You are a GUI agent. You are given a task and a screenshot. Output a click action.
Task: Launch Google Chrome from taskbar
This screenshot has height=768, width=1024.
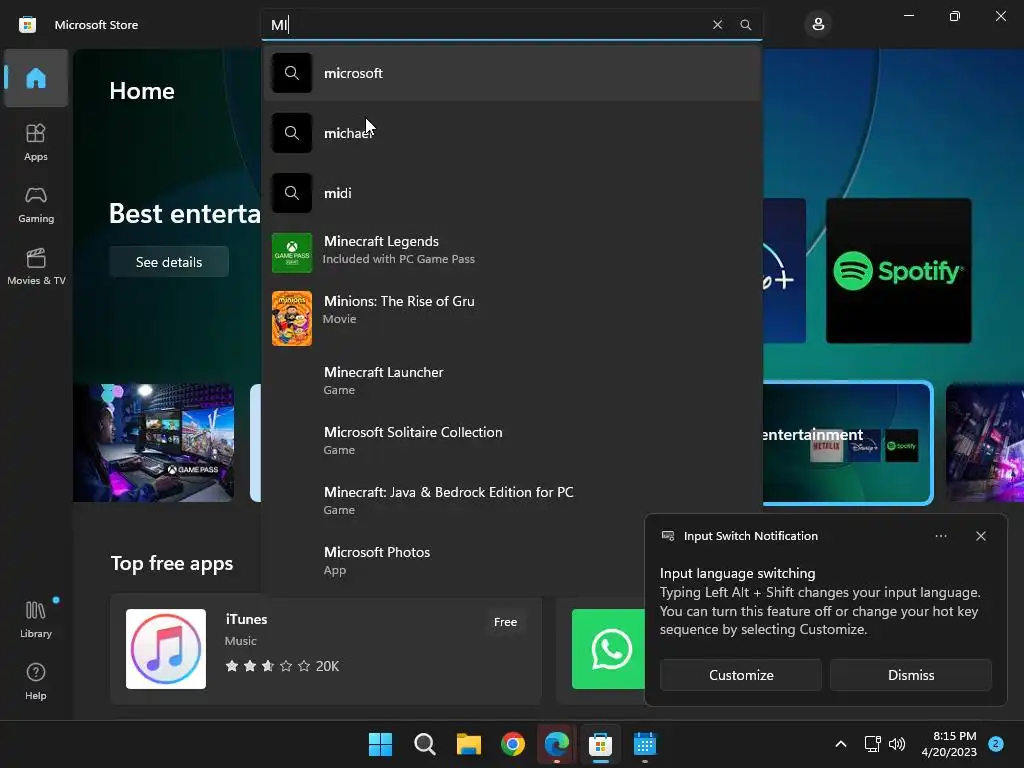[513, 744]
